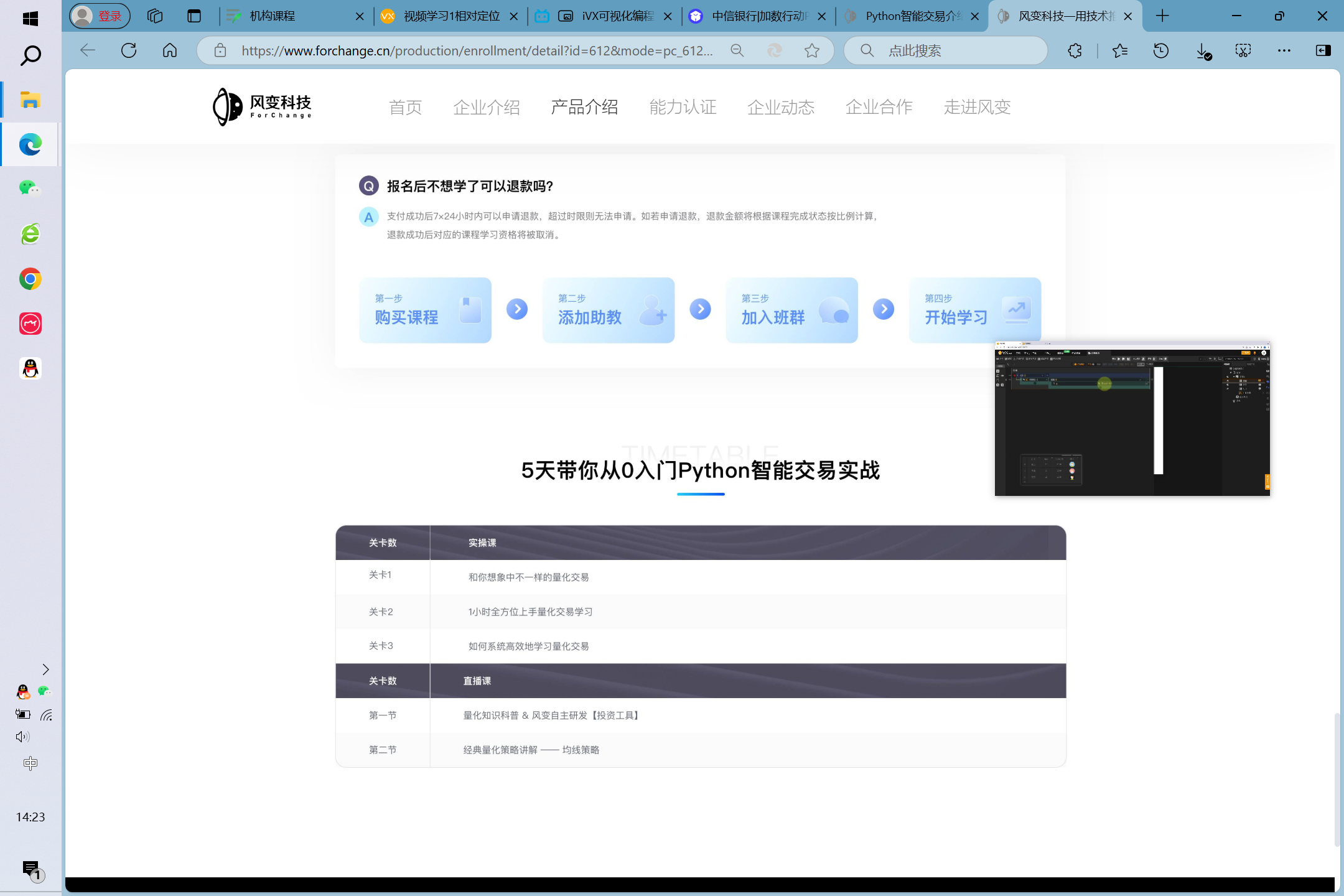Open browser workspaces icon

[x=155, y=16]
